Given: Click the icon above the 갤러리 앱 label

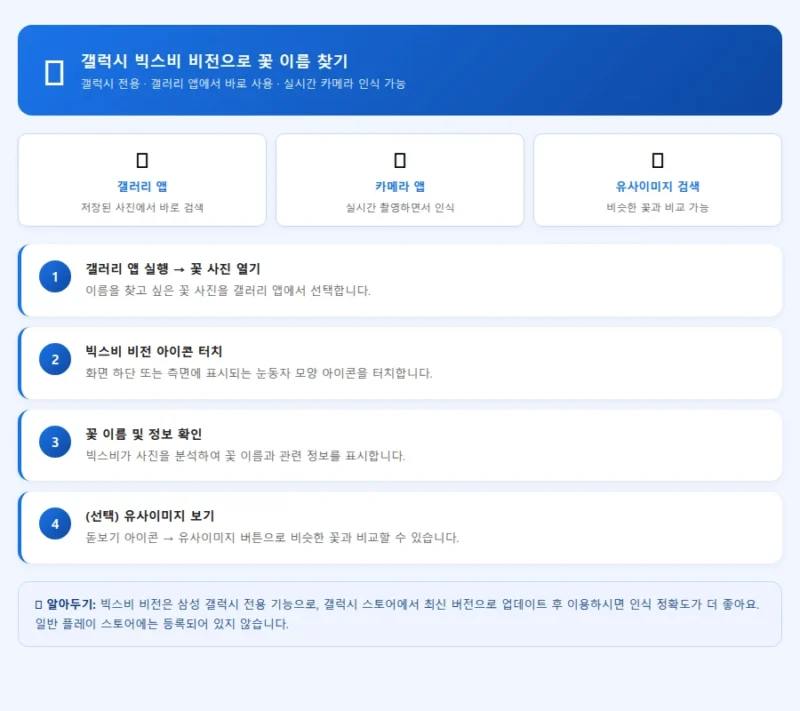Looking at the screenshot, I should click(x=142, y=160).
